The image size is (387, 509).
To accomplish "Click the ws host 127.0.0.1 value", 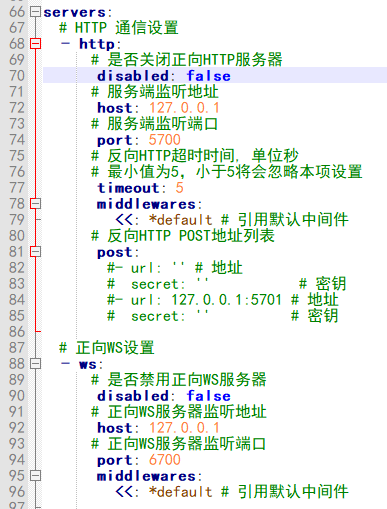I will [x=184, y=428].
